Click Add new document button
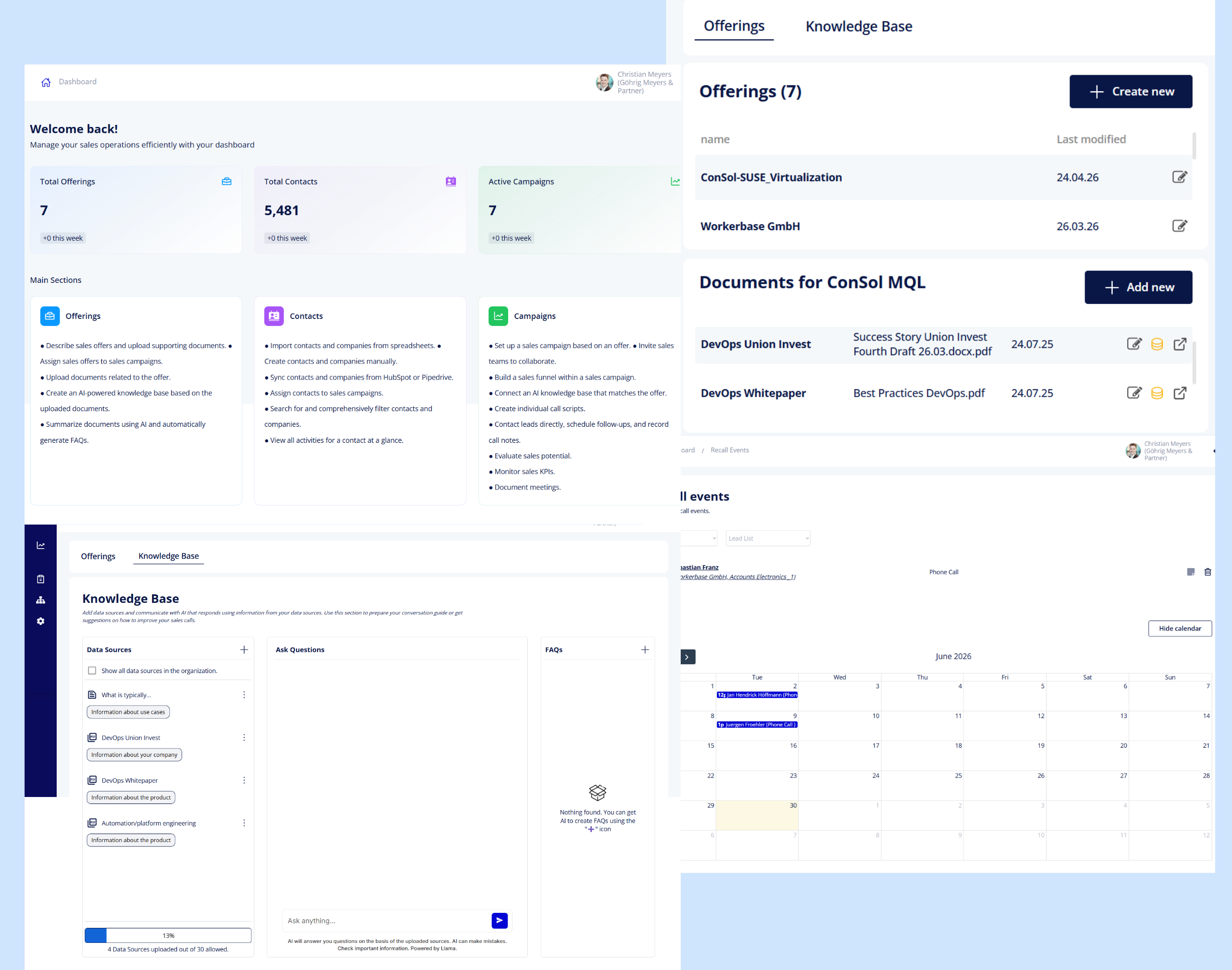1232x970 pixels. [1138, 287]
